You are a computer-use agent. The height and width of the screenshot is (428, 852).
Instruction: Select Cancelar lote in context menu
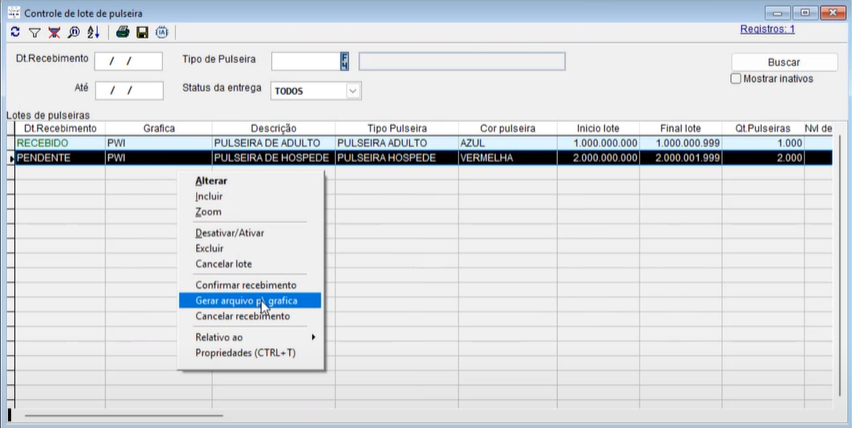pos(223,264)
